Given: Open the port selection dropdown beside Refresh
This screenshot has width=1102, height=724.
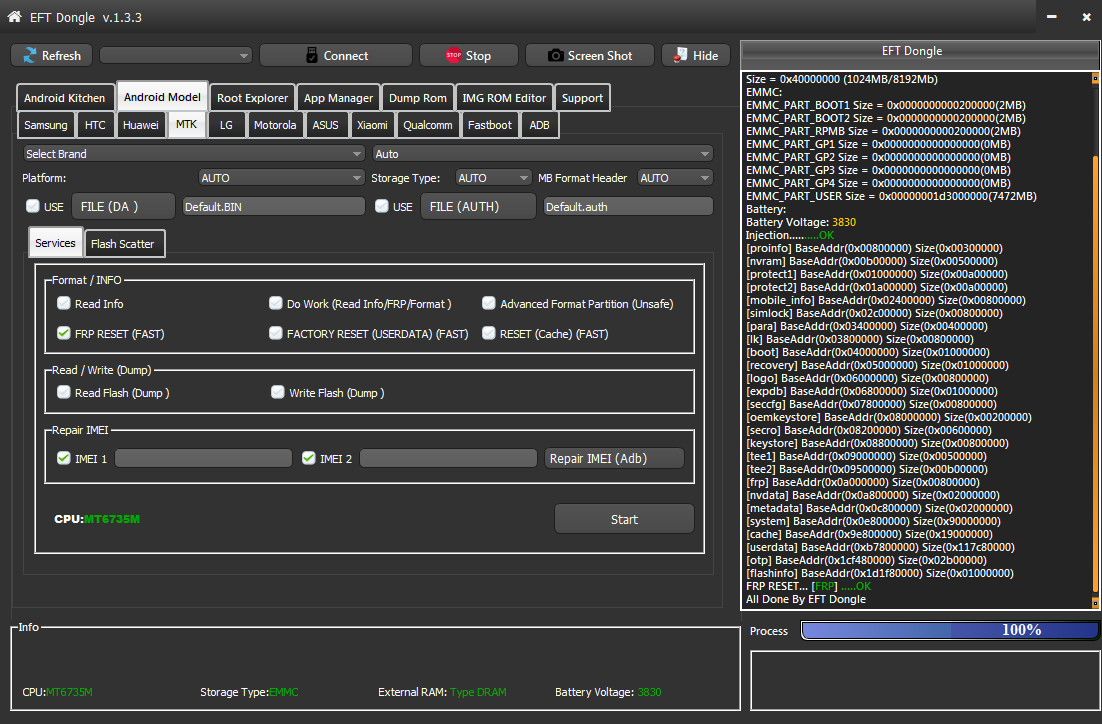Looking at the screenshot, I should pyautogui.click(x=176, y=56).
